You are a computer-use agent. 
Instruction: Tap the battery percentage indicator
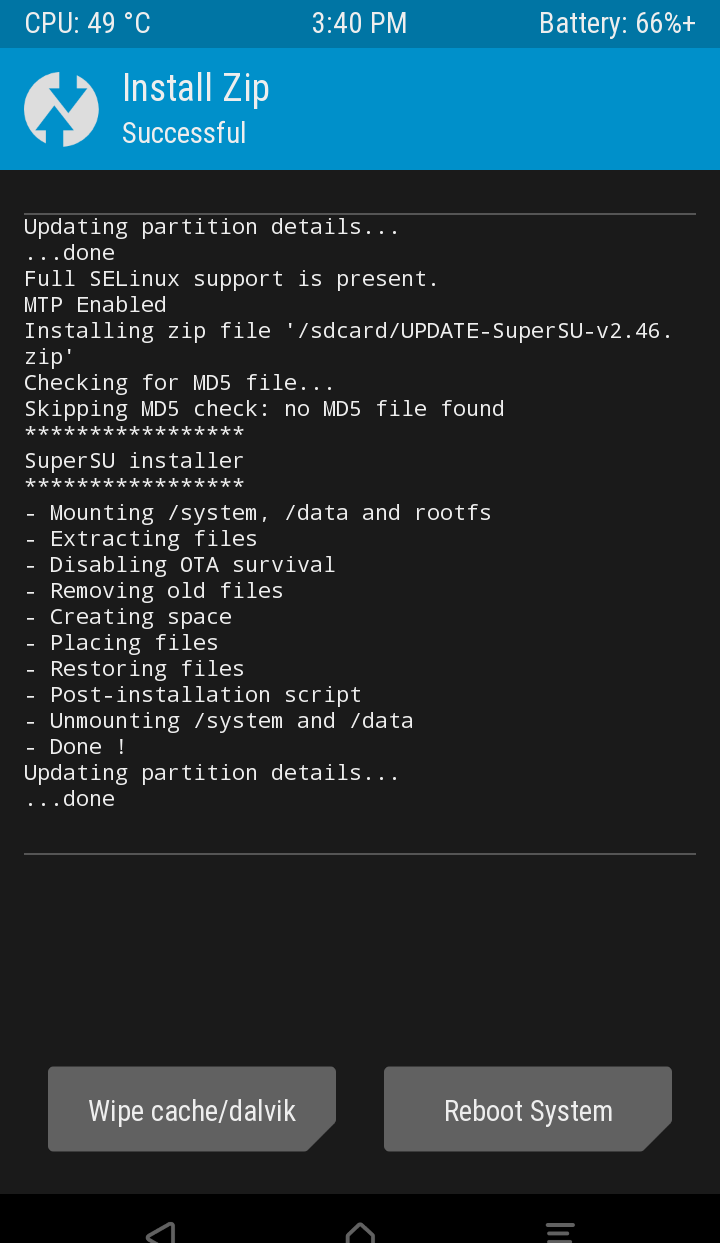[617, 24]
